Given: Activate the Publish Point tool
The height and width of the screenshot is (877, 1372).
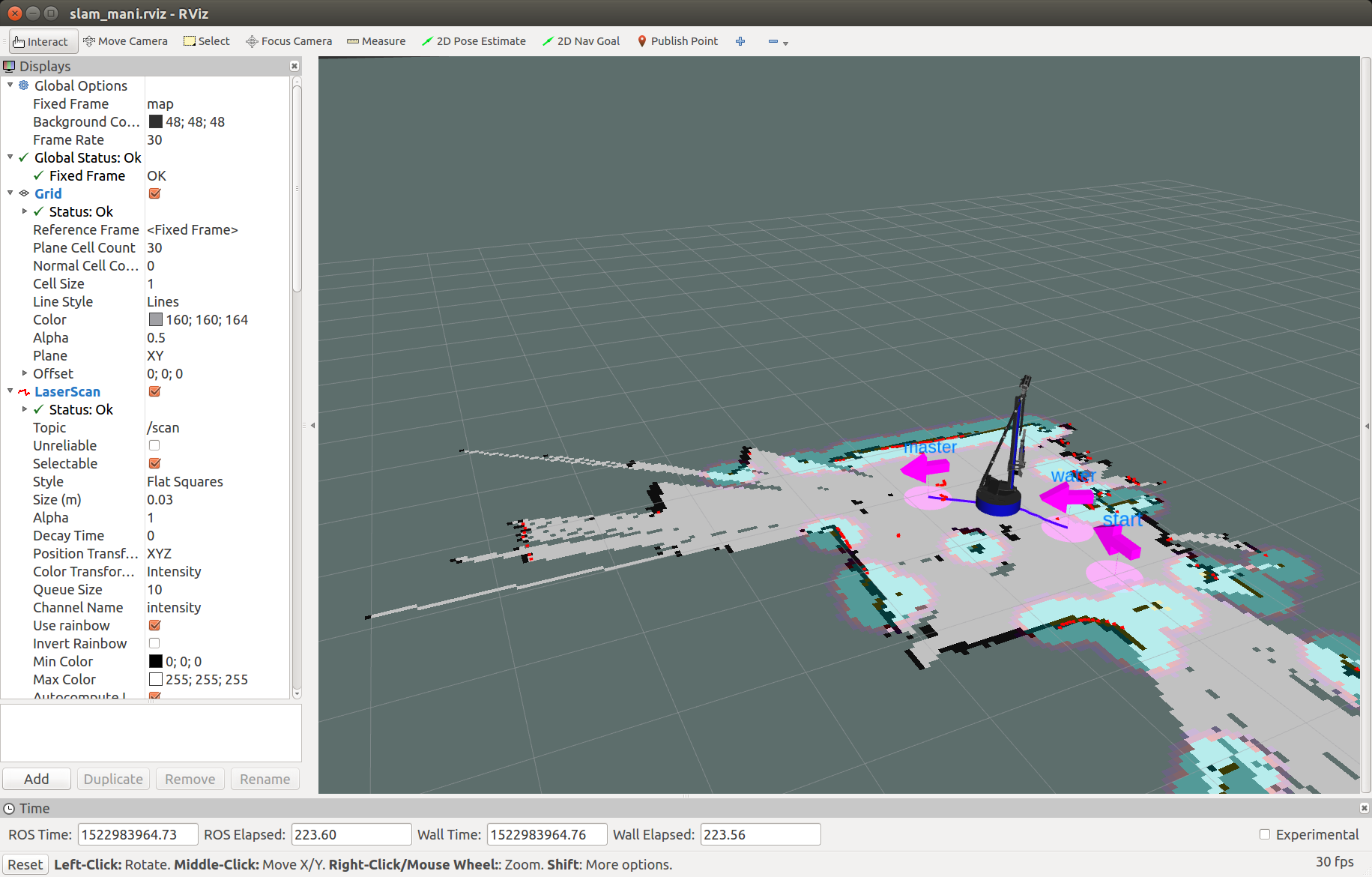Looking at the screenshot, I should [x=677, y=41].
